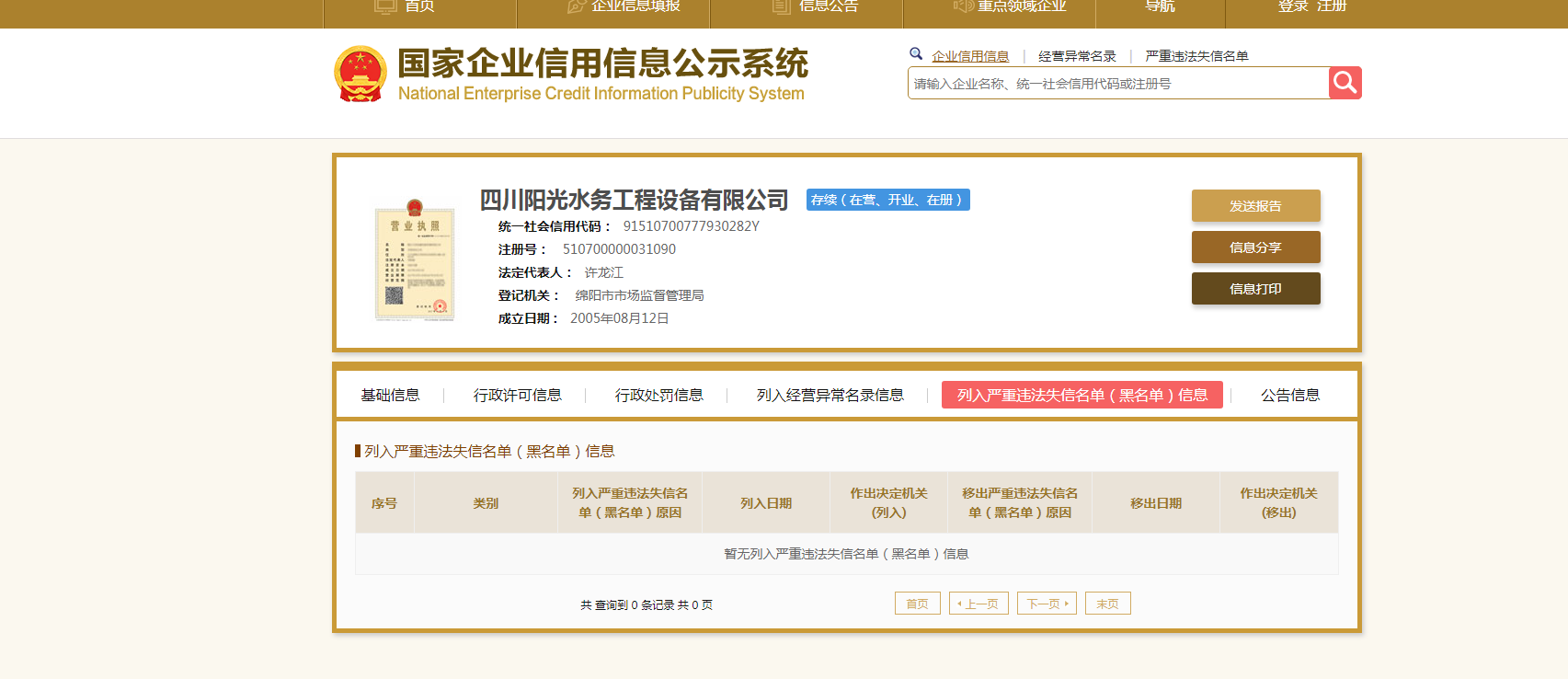
Task: Click the 移出日期 column header
Action: pyautogui.click(x=1156, y=503)
